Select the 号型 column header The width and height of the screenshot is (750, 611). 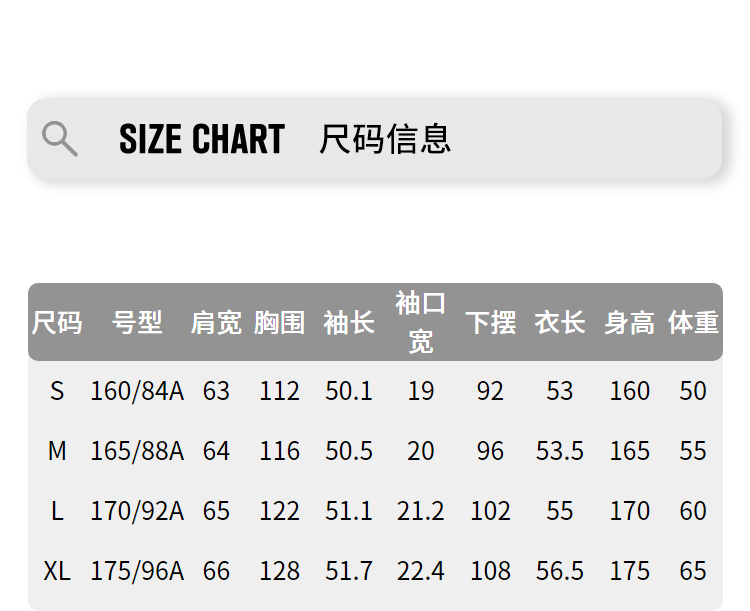(x=137, y=323)
